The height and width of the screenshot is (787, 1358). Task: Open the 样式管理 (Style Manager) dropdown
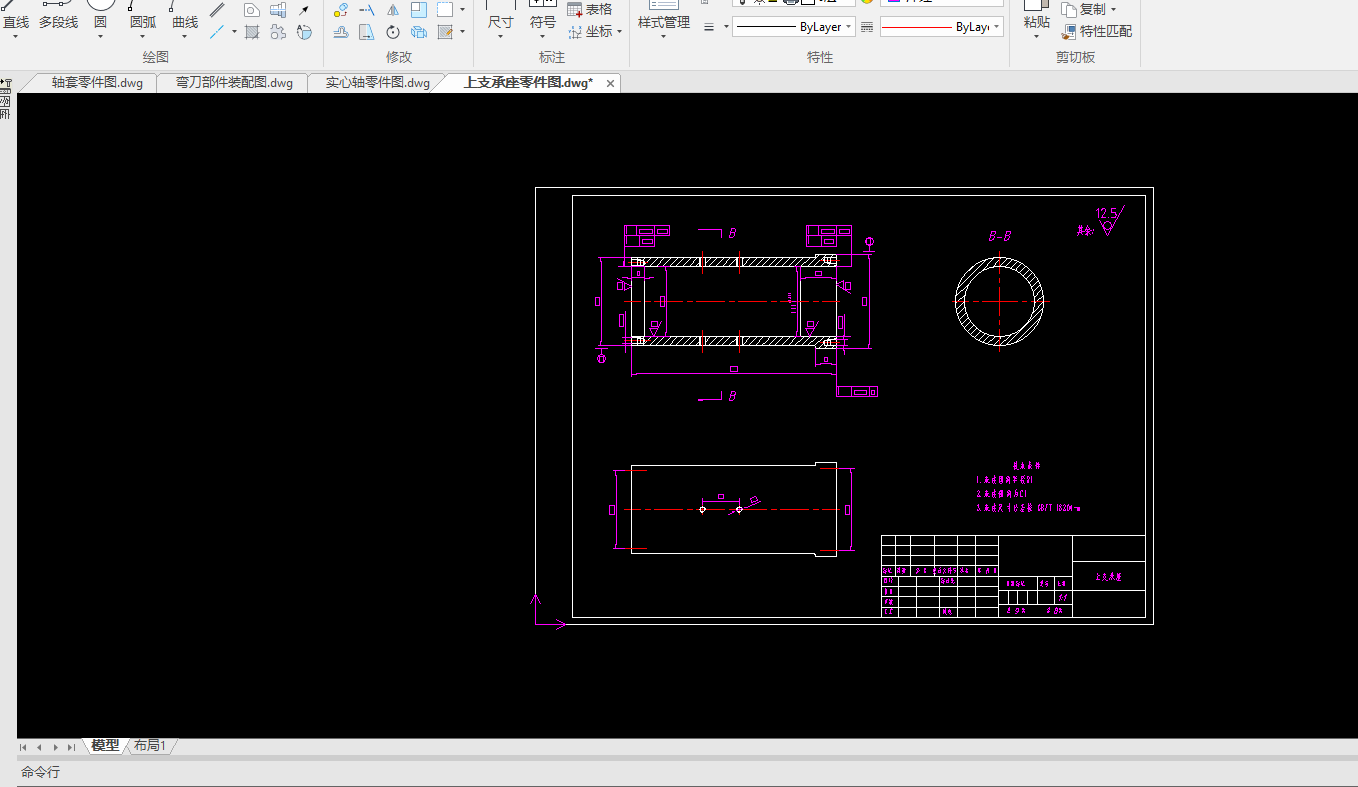tap(664, 37)
